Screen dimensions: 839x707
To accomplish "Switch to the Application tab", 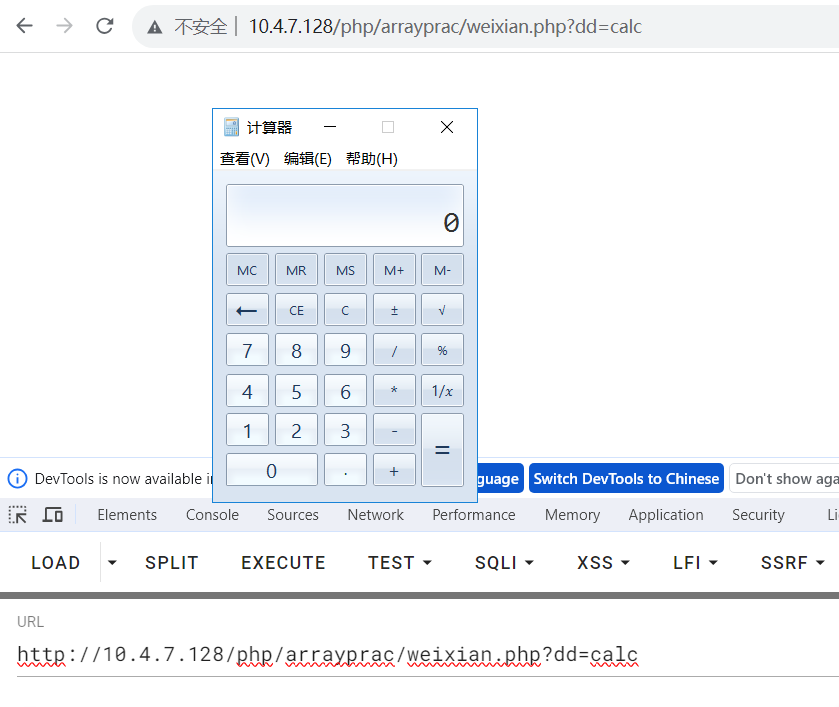I will tap(666, 515).
